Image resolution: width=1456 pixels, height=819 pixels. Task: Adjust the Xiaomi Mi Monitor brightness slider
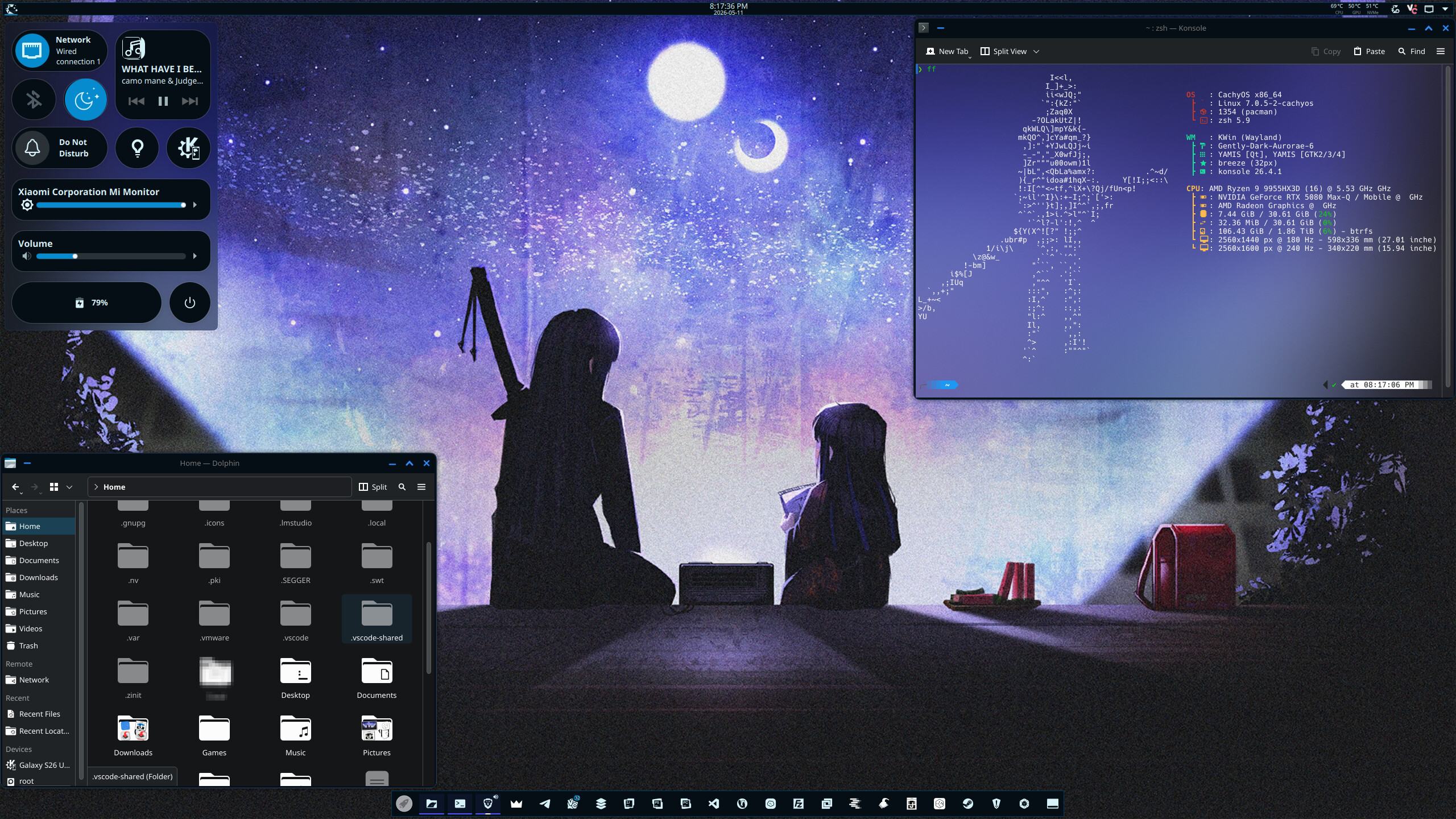click(x=111, y=205)
